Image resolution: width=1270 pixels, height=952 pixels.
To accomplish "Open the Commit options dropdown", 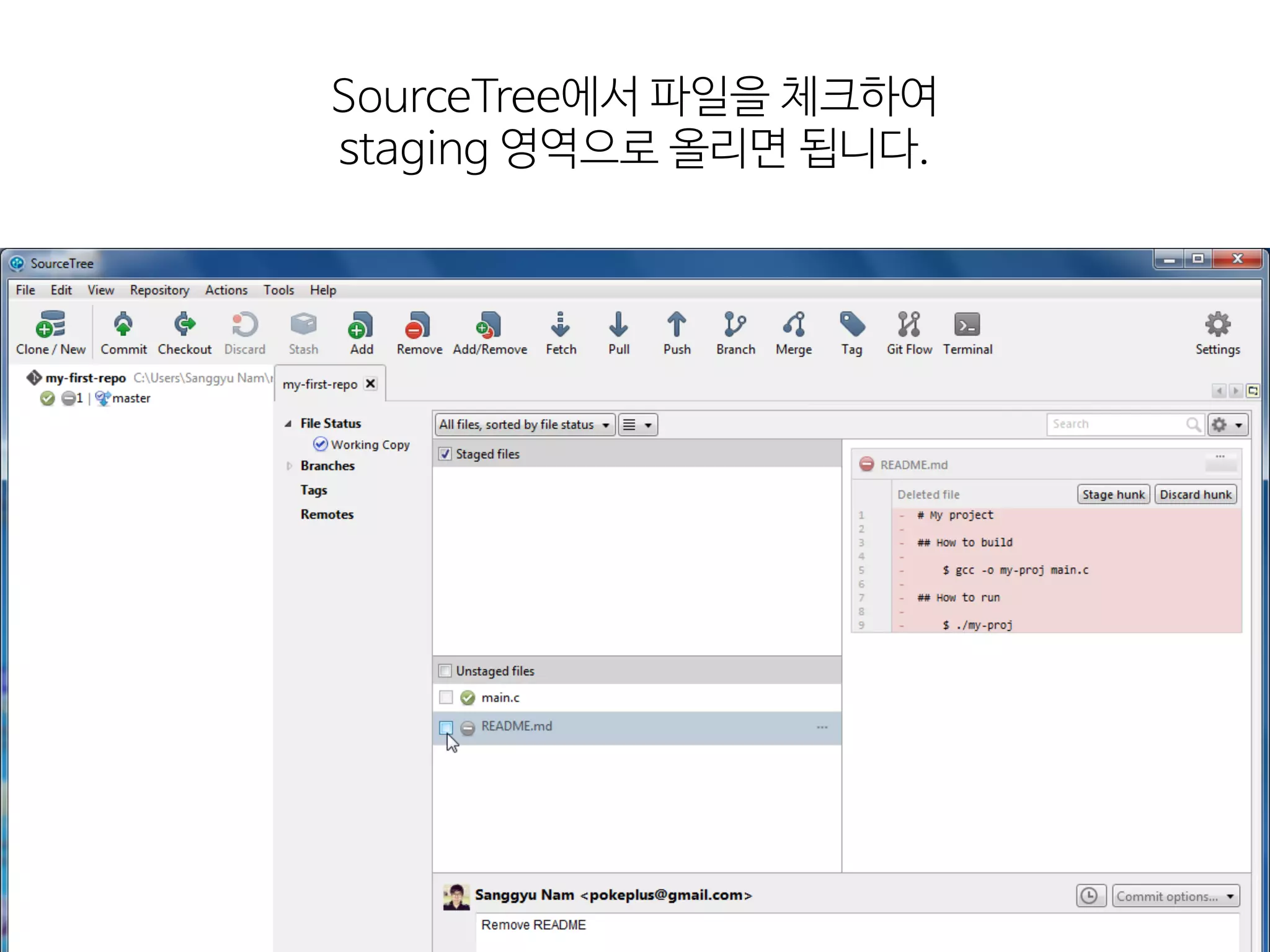I will point(1175,896).
